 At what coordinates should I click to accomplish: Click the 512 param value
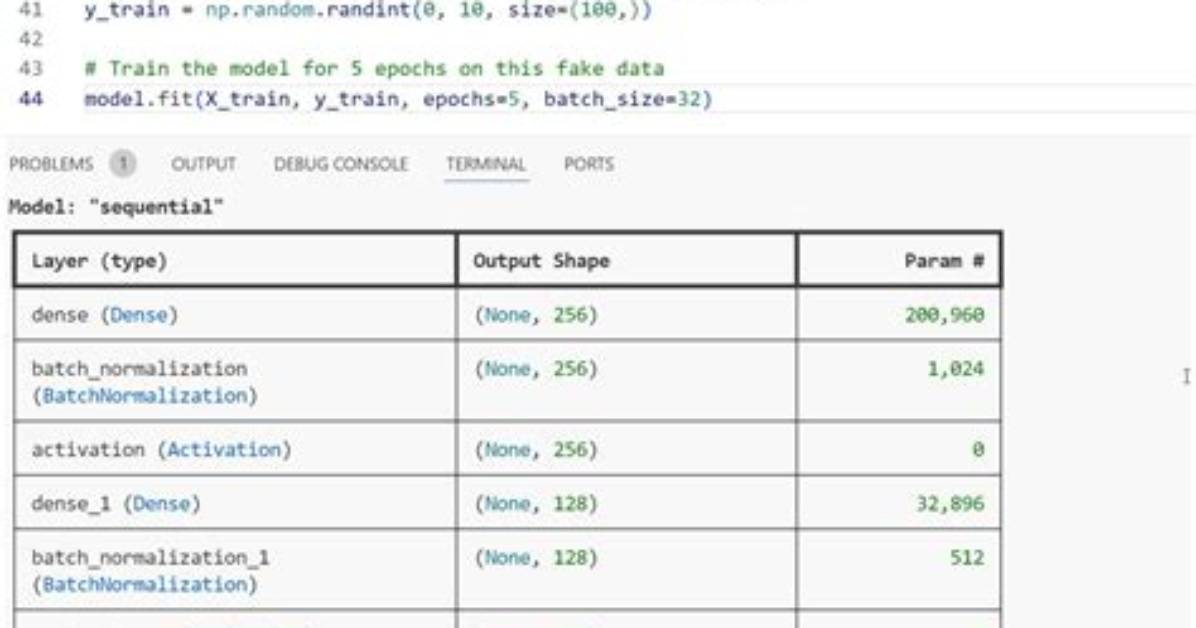click(x=967, y=557)
